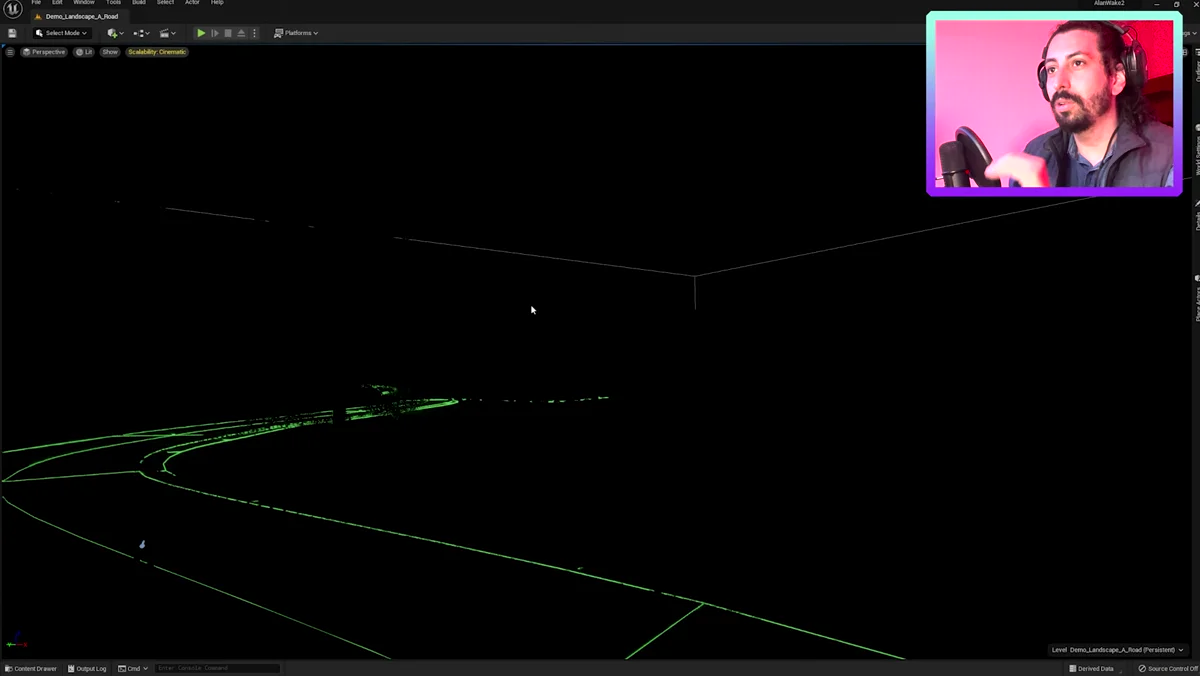
Task: Open the Perspective view mode menu
Action: tap(44, 52)
